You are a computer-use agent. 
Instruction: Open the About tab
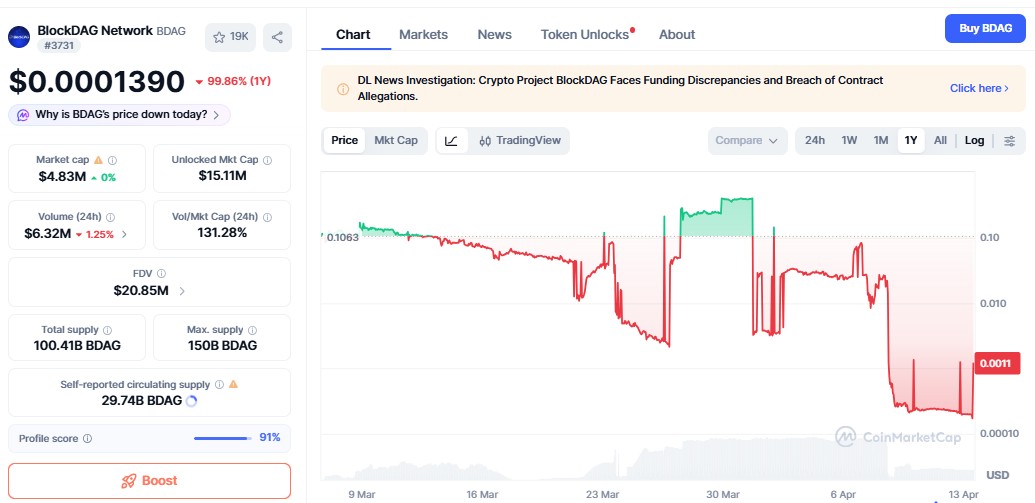(x=677, y=34)
